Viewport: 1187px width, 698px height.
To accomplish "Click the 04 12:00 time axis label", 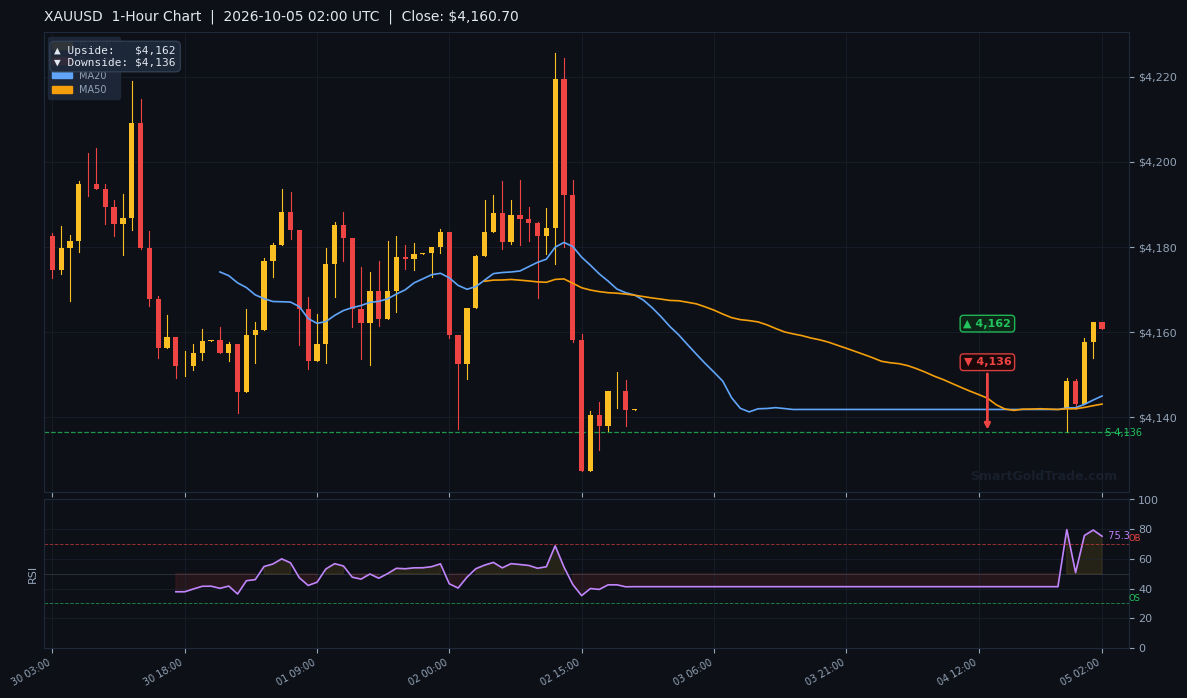I will click(958, 672).
